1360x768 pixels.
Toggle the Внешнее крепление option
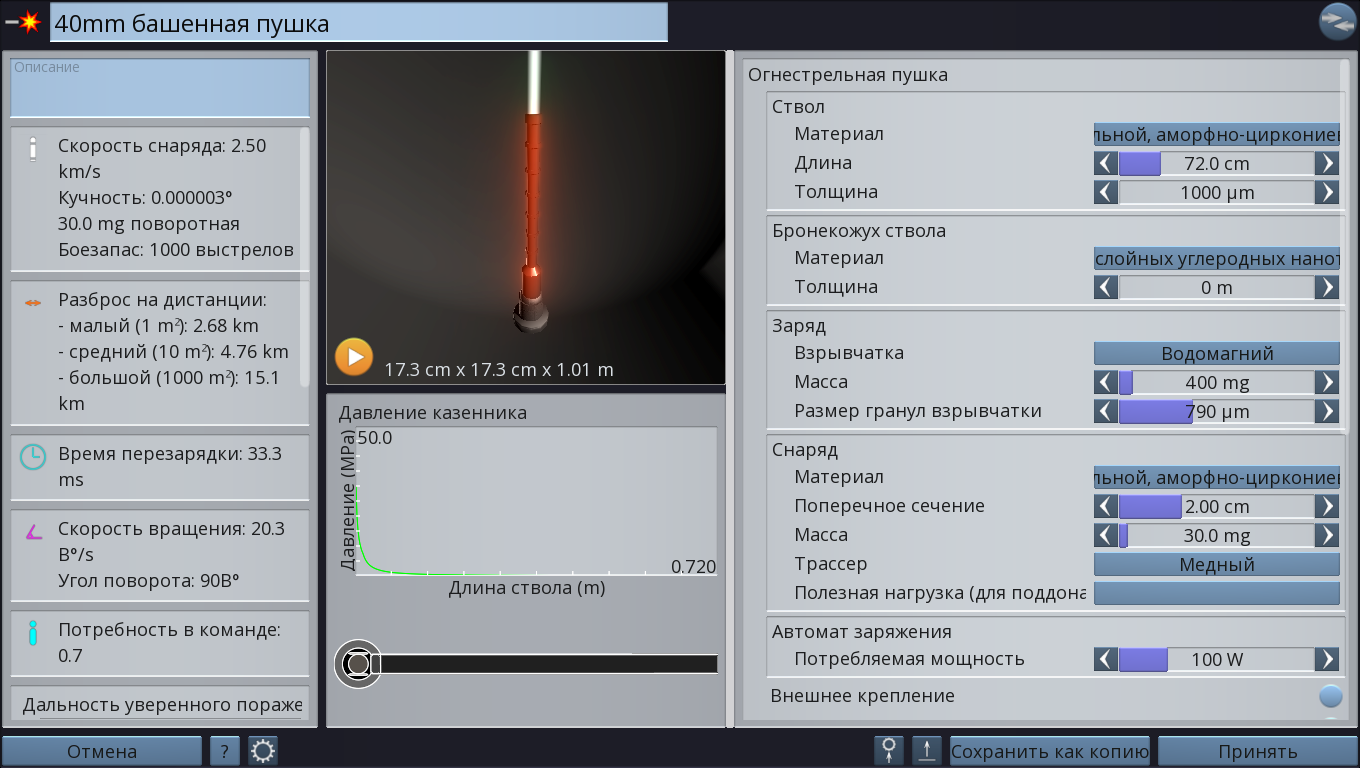(1329, 696)
